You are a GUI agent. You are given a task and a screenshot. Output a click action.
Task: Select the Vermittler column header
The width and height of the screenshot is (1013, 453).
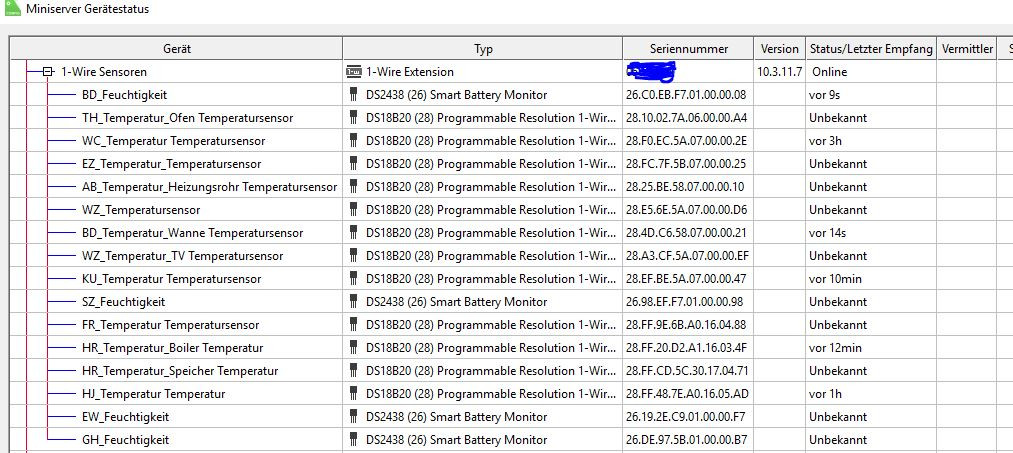click(967, 48)
